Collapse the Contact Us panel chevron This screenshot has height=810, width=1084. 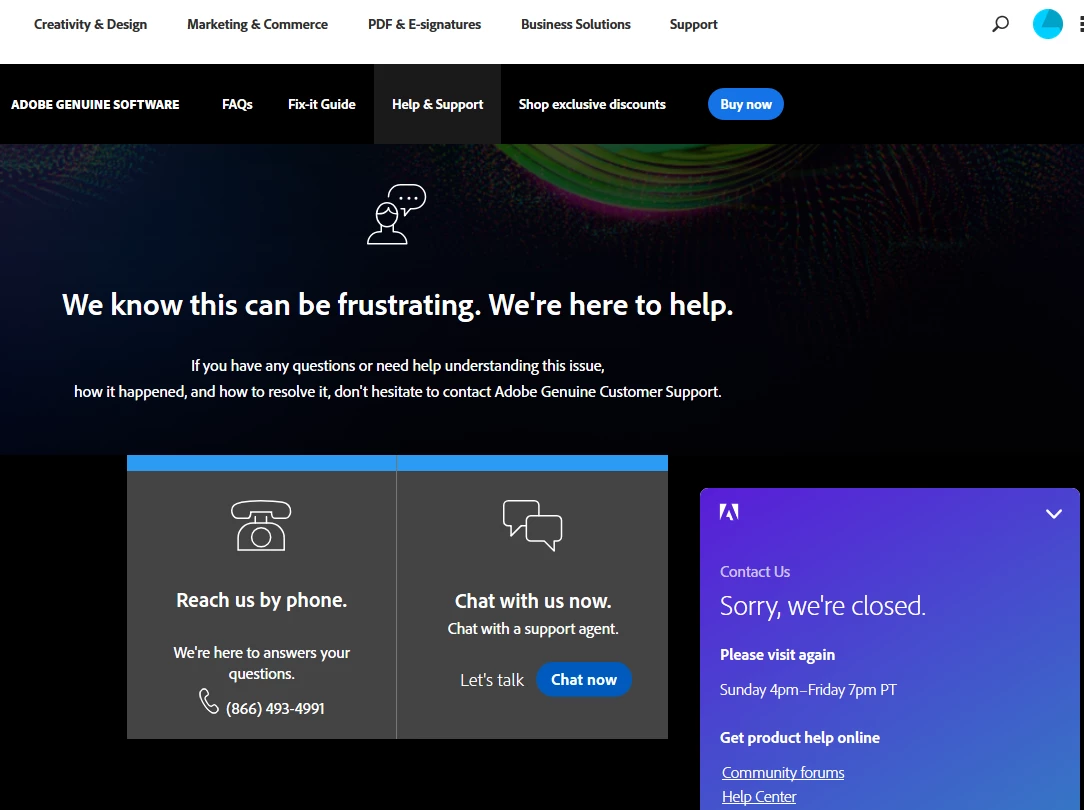1054,514
